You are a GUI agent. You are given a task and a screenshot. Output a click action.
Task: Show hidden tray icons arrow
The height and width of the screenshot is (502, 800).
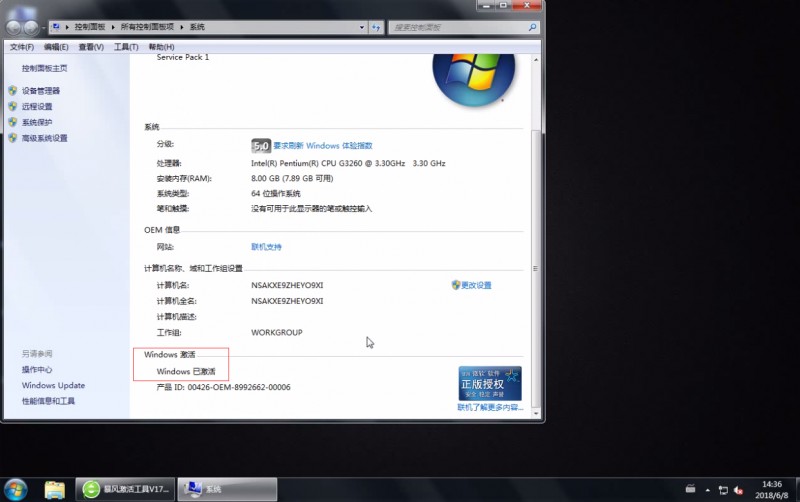tap(708, 490)
